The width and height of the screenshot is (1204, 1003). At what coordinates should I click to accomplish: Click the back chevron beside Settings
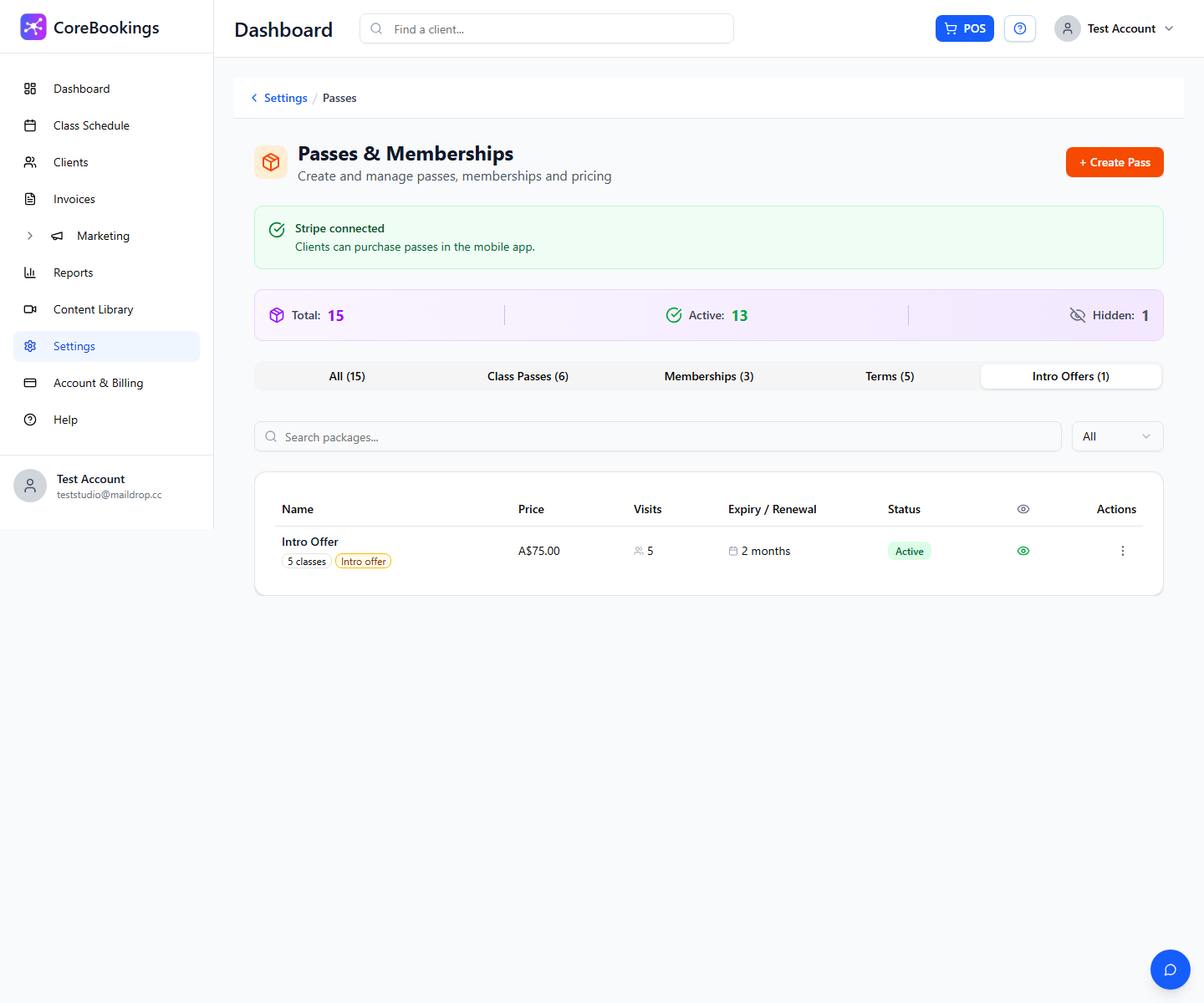coord(254,98)
